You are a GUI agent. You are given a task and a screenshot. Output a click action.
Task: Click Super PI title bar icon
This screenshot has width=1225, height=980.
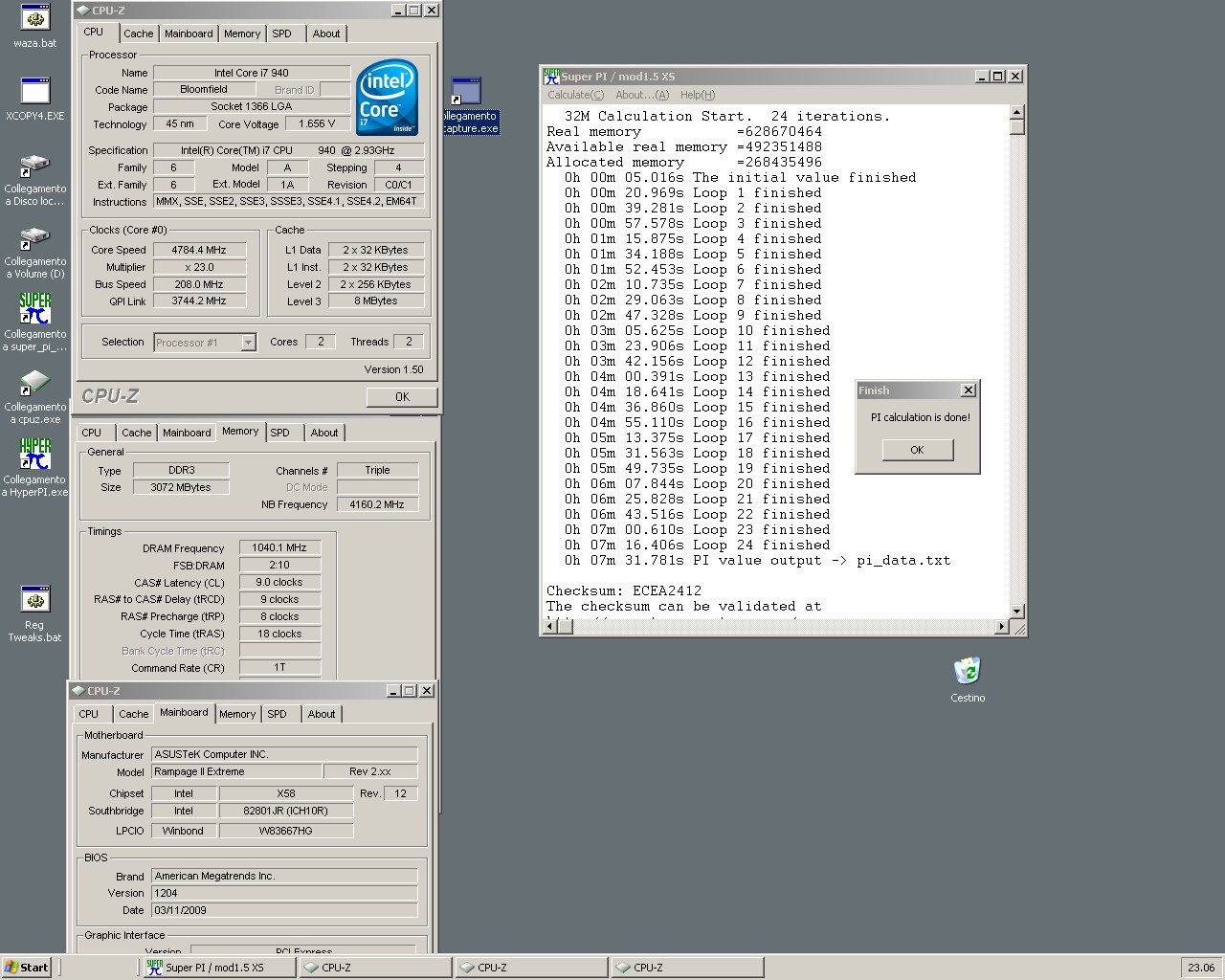pyautogui.click(x=551, y=77)
